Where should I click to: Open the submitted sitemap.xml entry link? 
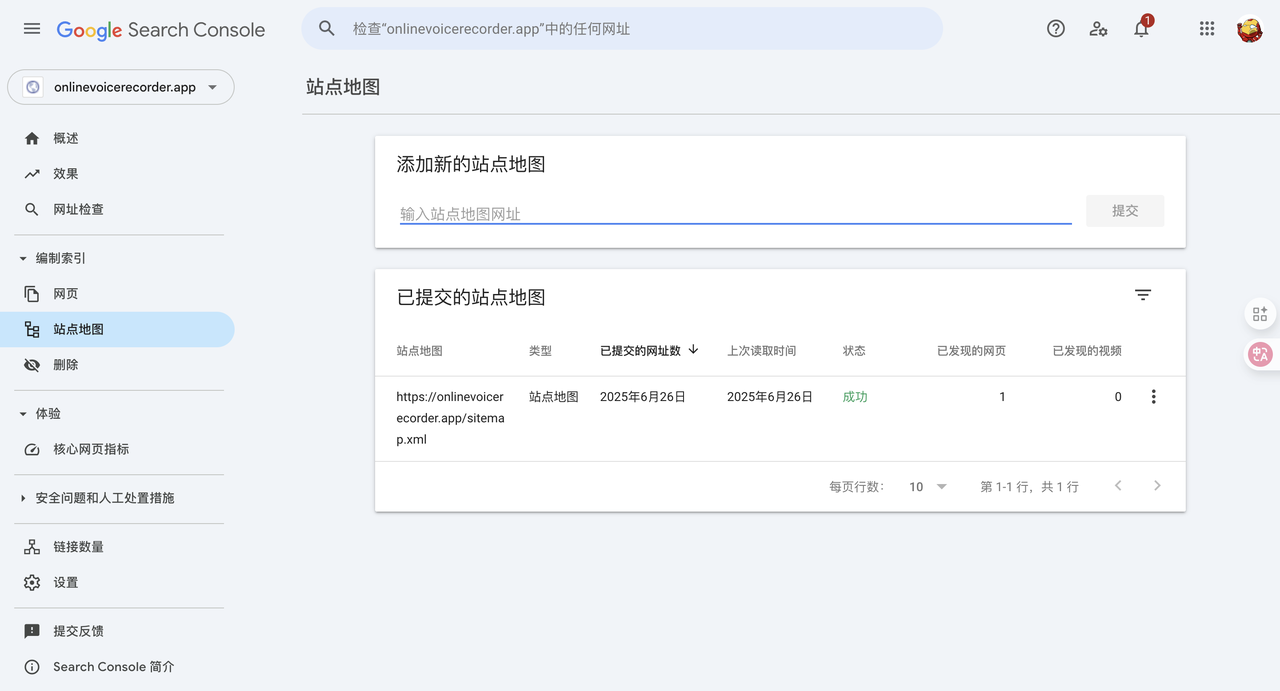pos(450,418)
